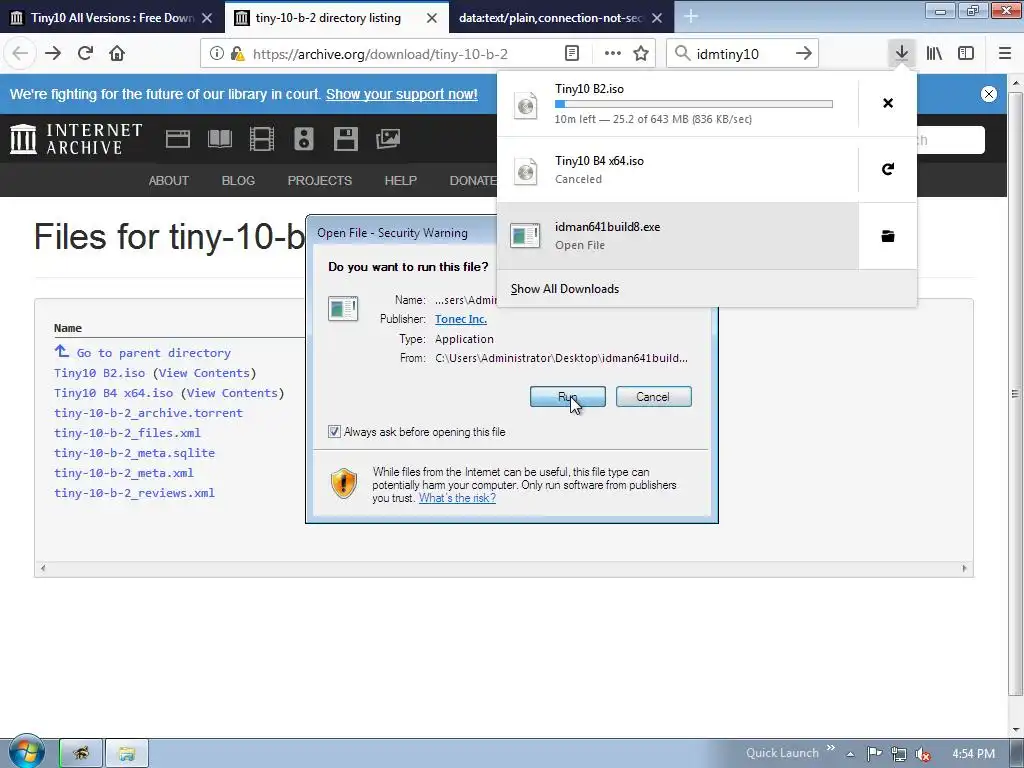The height and width of the screenshot is (768, 1024).
Task: Open the Images icon
Action: click(x=388, y=138)
